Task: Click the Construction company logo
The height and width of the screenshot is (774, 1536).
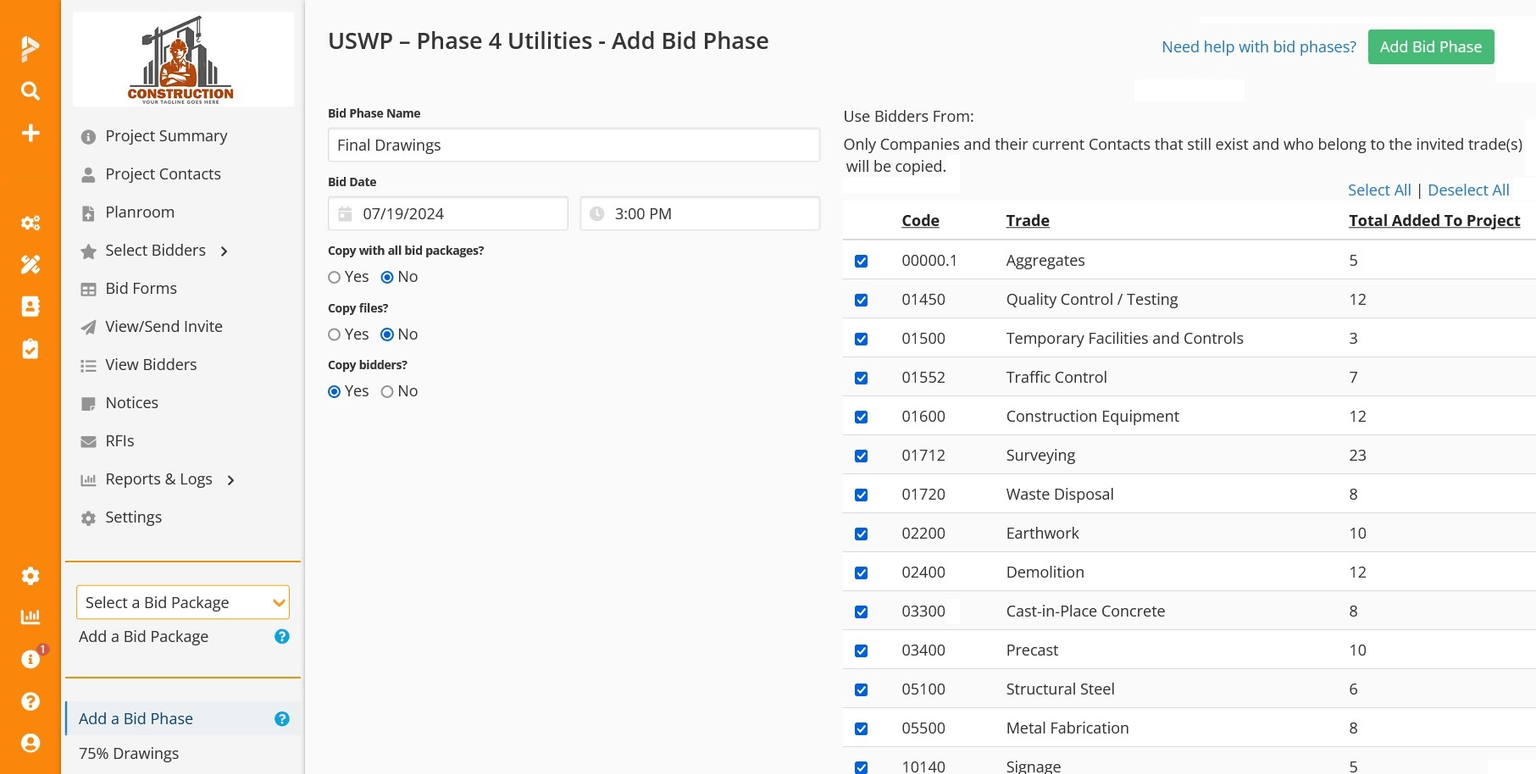Action: tap(183, 59)
